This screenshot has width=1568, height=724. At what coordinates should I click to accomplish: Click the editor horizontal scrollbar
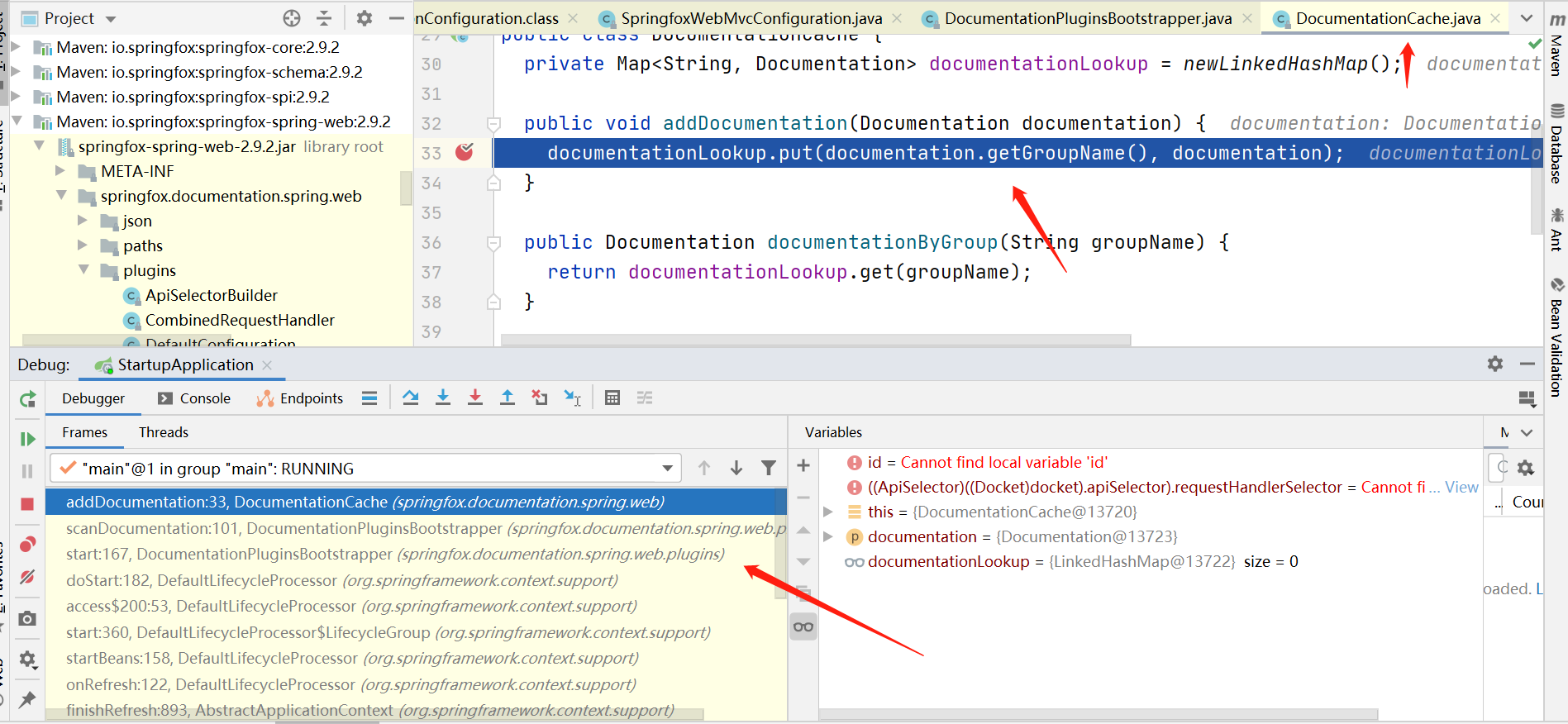(x=815, y=340)
